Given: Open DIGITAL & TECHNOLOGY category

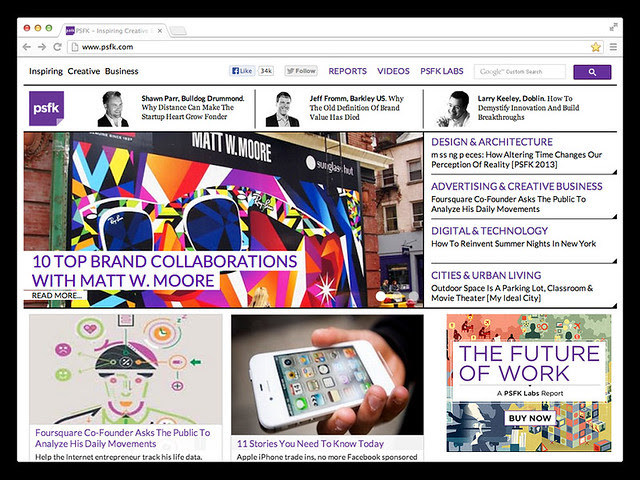Looking at the screenshot, I should pyautogui.click(x=489, y=231).
